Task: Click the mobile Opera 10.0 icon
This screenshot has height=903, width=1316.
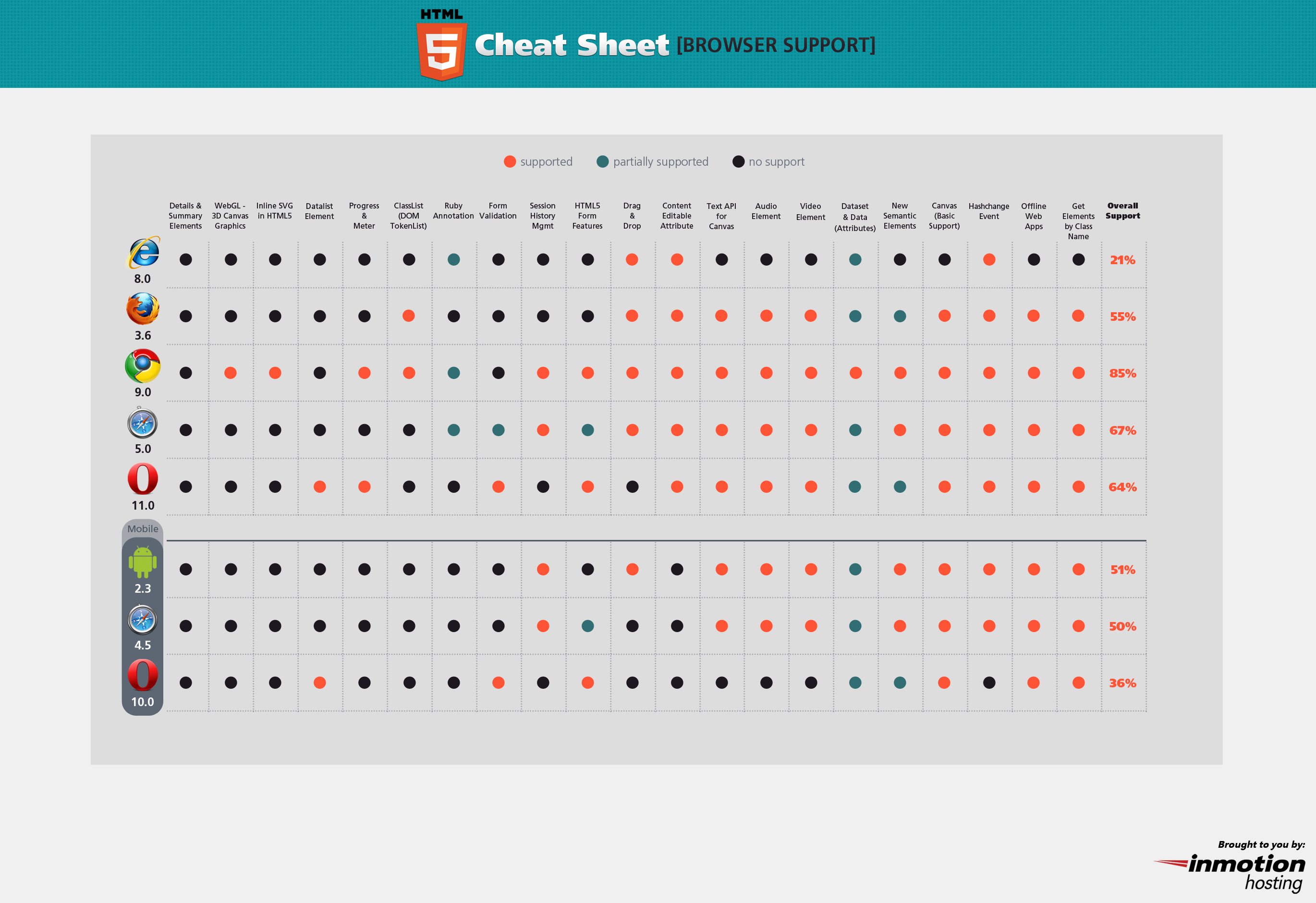Action: (x=143, y=675)
